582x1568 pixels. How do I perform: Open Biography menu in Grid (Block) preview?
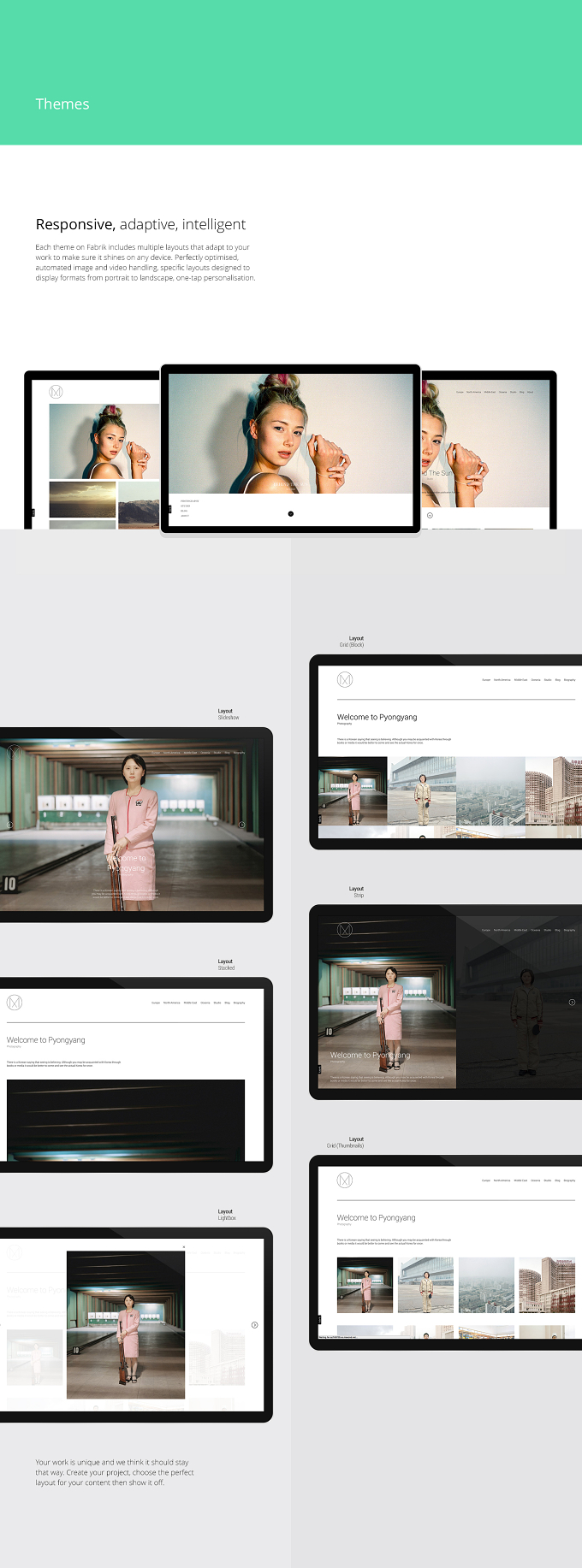click(x=570, y=680)
